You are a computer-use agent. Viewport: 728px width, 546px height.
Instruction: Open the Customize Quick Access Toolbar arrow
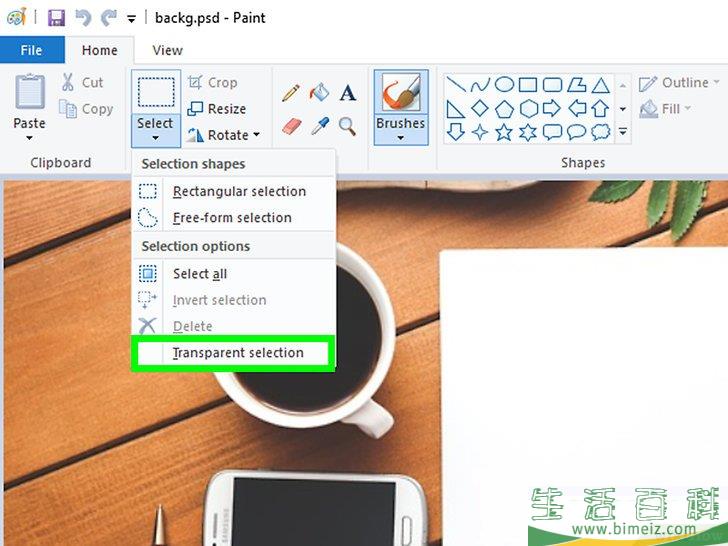[x=132, y=19]
